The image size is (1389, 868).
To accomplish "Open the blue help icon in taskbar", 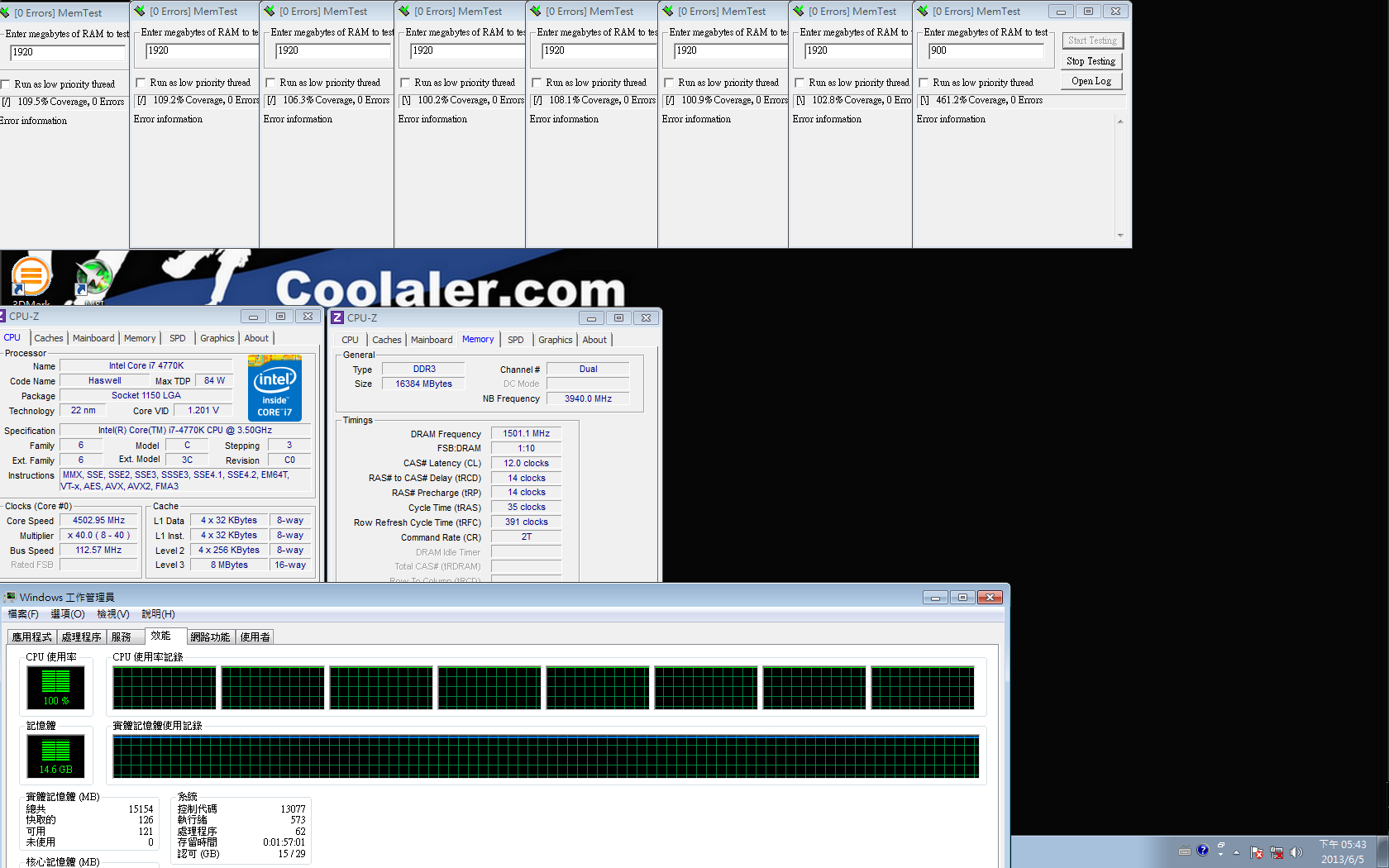I will click(x=1203, y=850).
